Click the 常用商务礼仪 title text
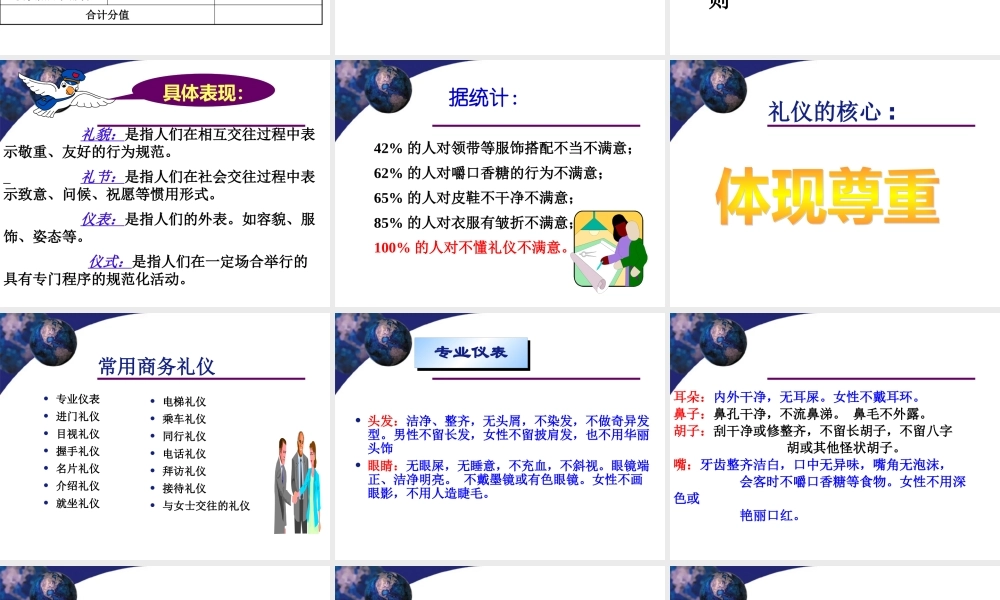 [156, 367]
